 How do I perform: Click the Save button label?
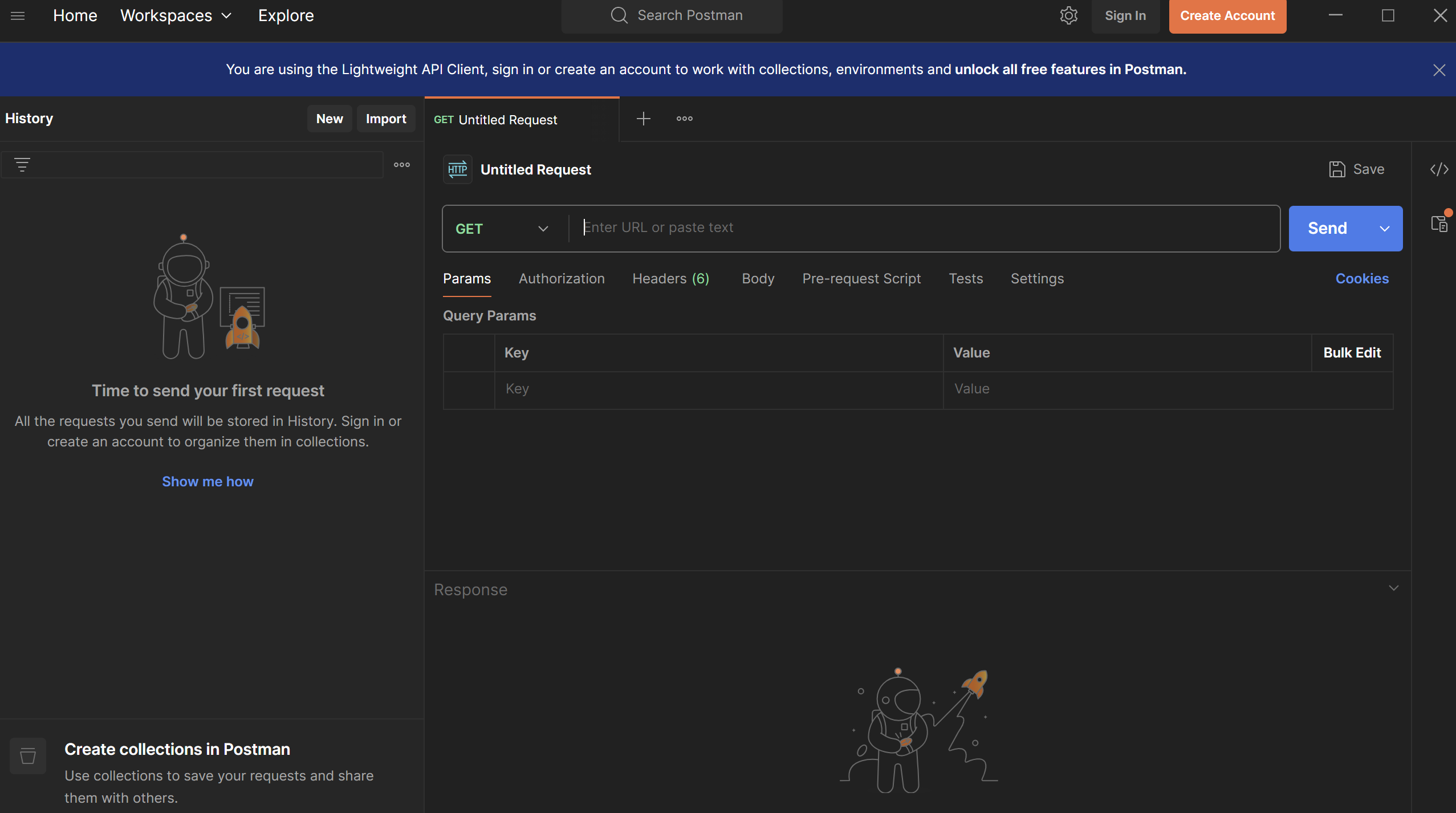point(1368,169)
